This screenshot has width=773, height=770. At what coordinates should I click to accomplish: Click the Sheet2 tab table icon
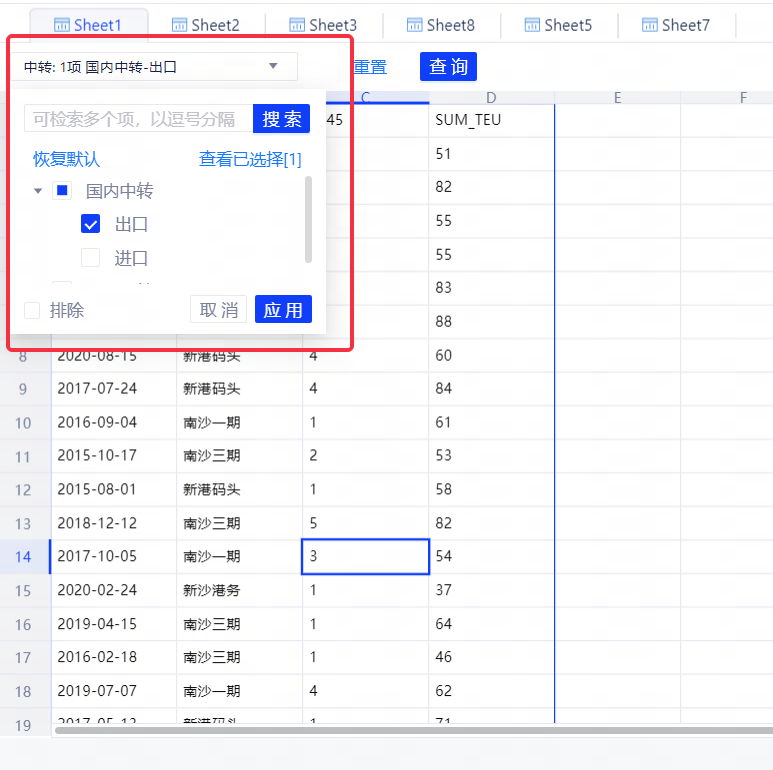tap(180, 25)
